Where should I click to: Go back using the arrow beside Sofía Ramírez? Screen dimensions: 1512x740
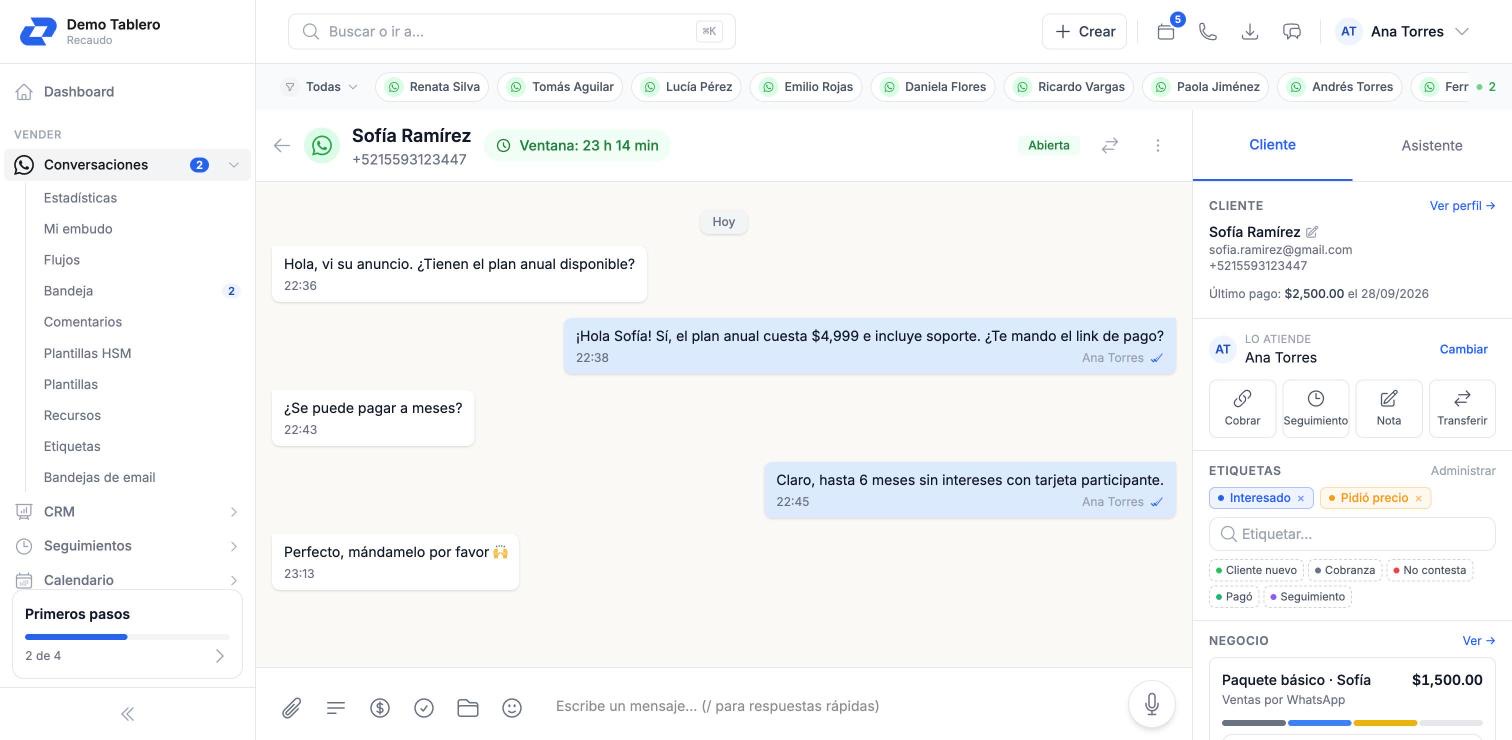tap(282, 145)
